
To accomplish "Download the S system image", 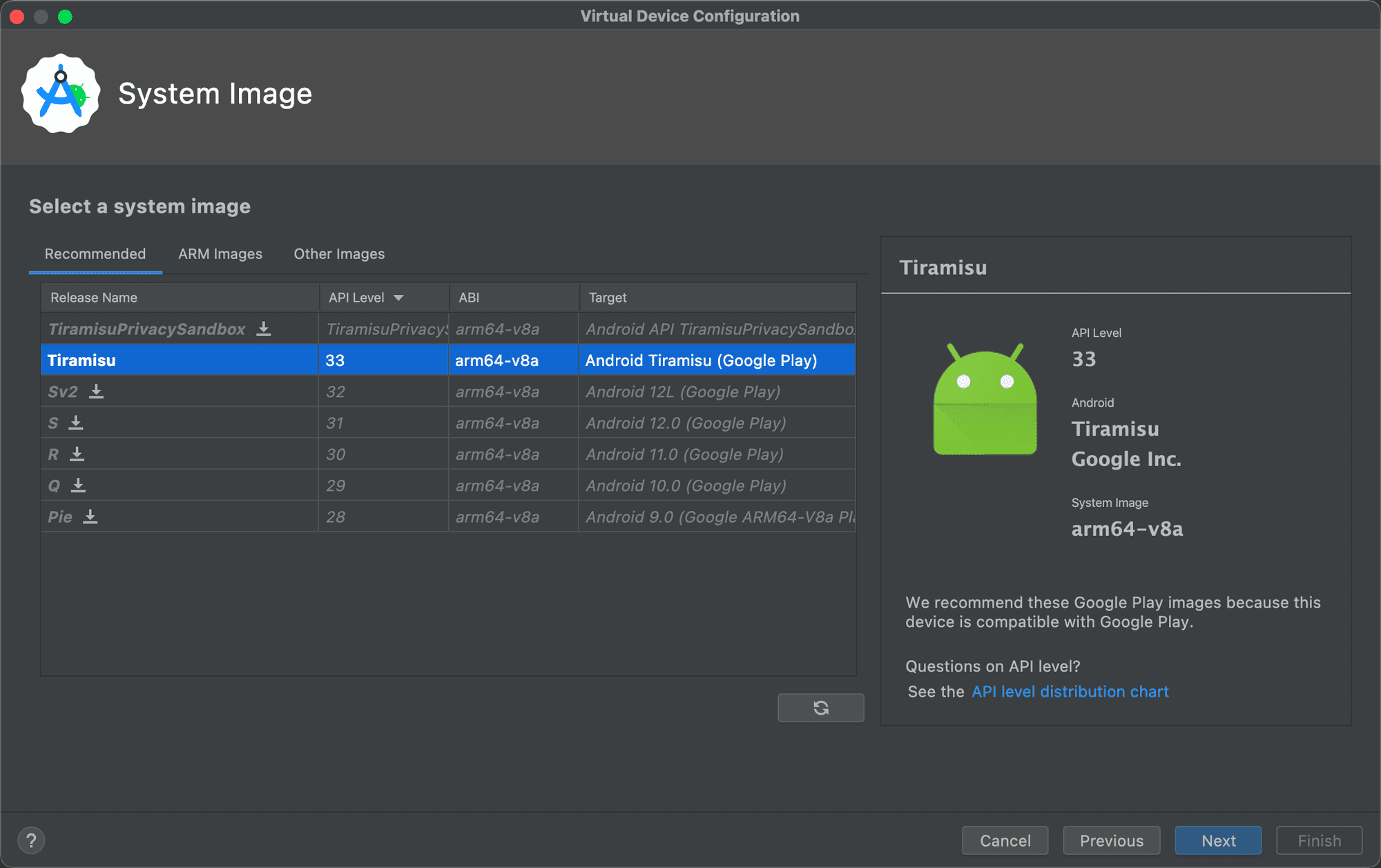I will tap(76, 423).
